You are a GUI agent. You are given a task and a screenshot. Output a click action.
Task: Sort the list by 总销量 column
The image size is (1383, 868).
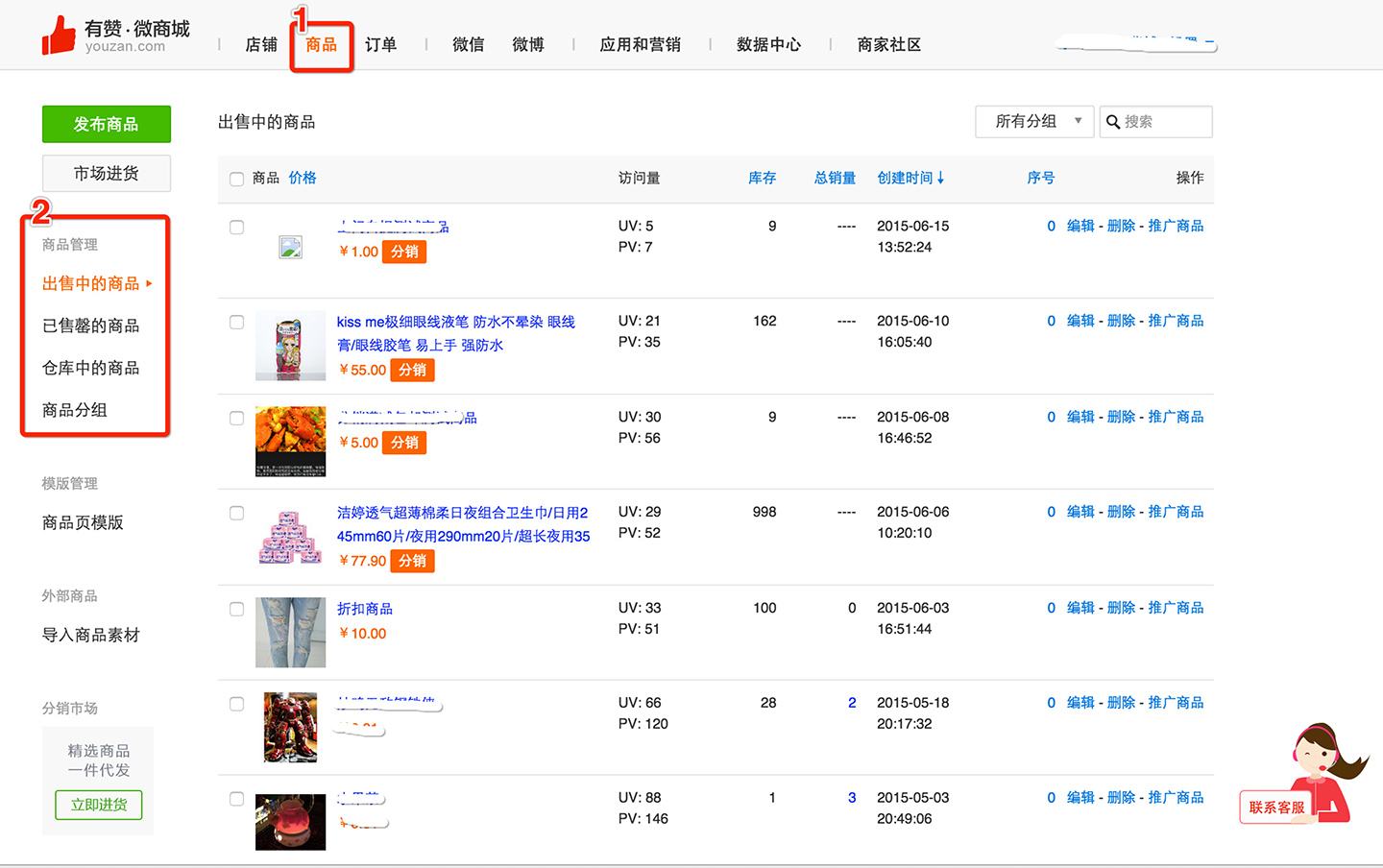[x=835, y=178]
